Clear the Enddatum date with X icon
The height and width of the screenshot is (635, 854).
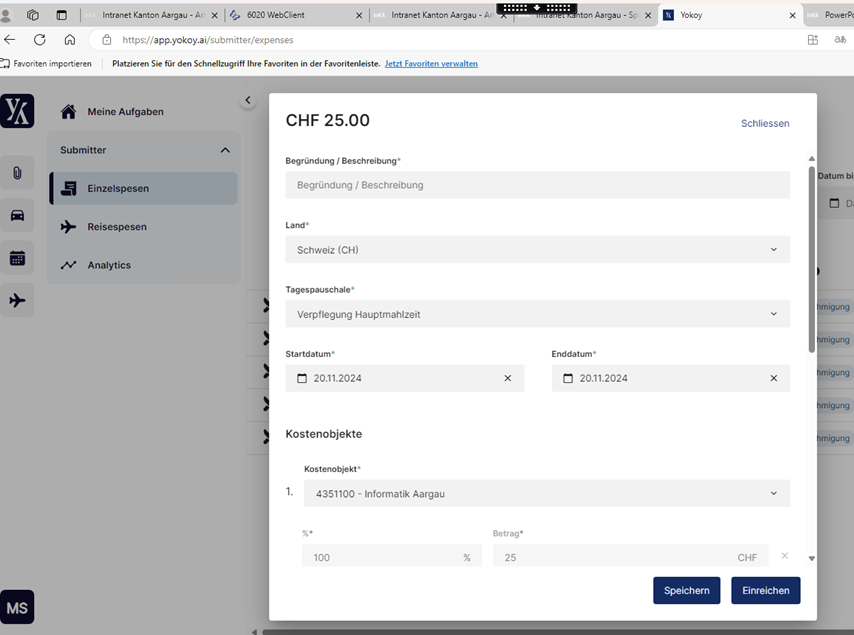[x=773, y=378]
